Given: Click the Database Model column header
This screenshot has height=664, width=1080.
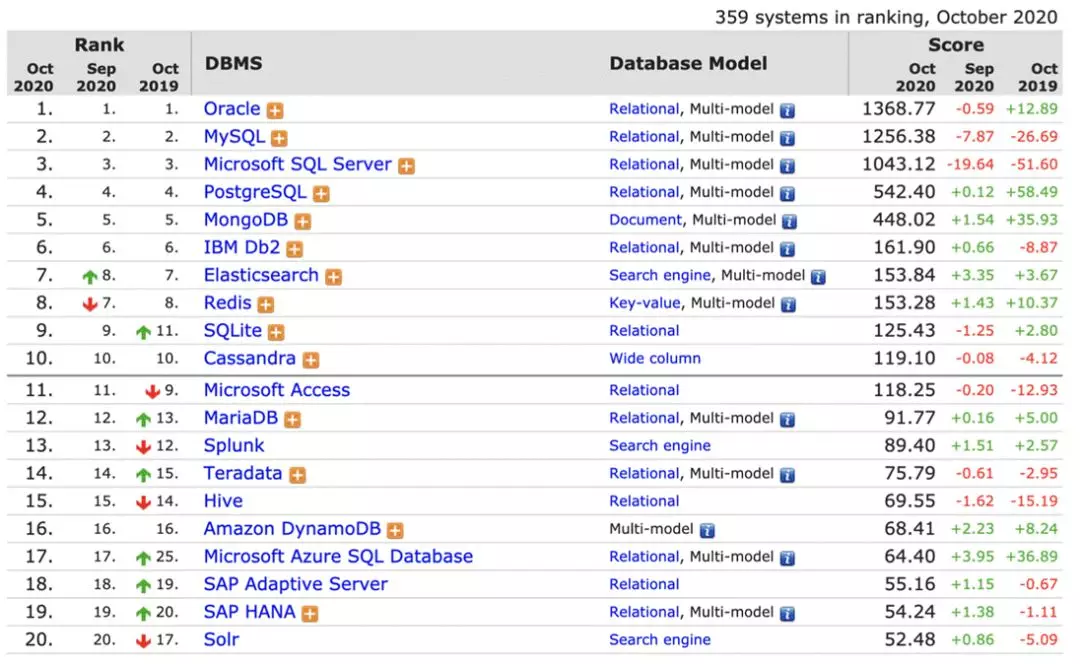Looking at the screenshot, I should click(x=688, y=63).
